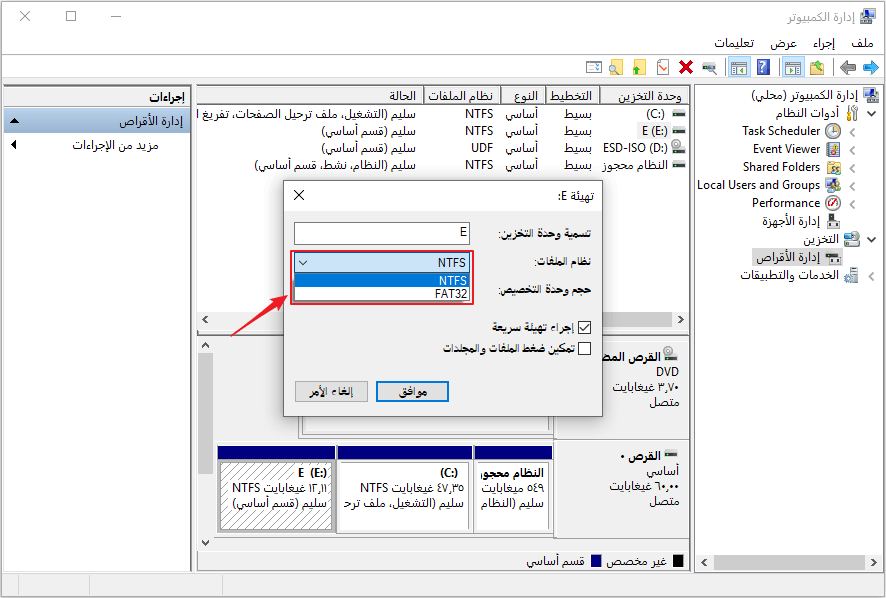The width and height of the screenshot is (886, 598).
Task: Click the التخزين storage icon in tree
Action: point(852,239)
